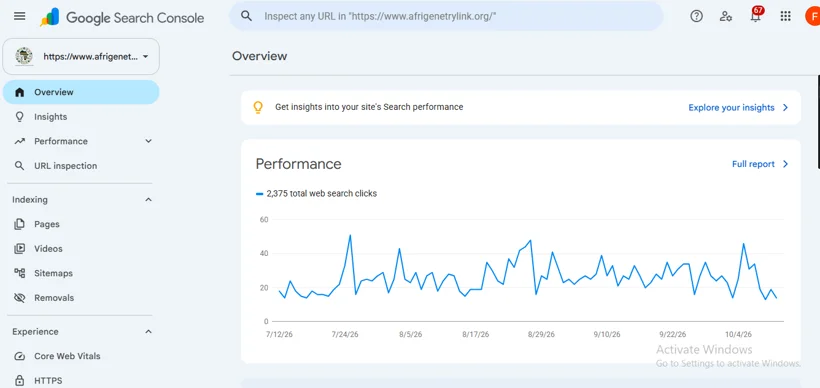
Task: Open the orange account avatar
Action: pyautogui.click(x=812, y=16)
